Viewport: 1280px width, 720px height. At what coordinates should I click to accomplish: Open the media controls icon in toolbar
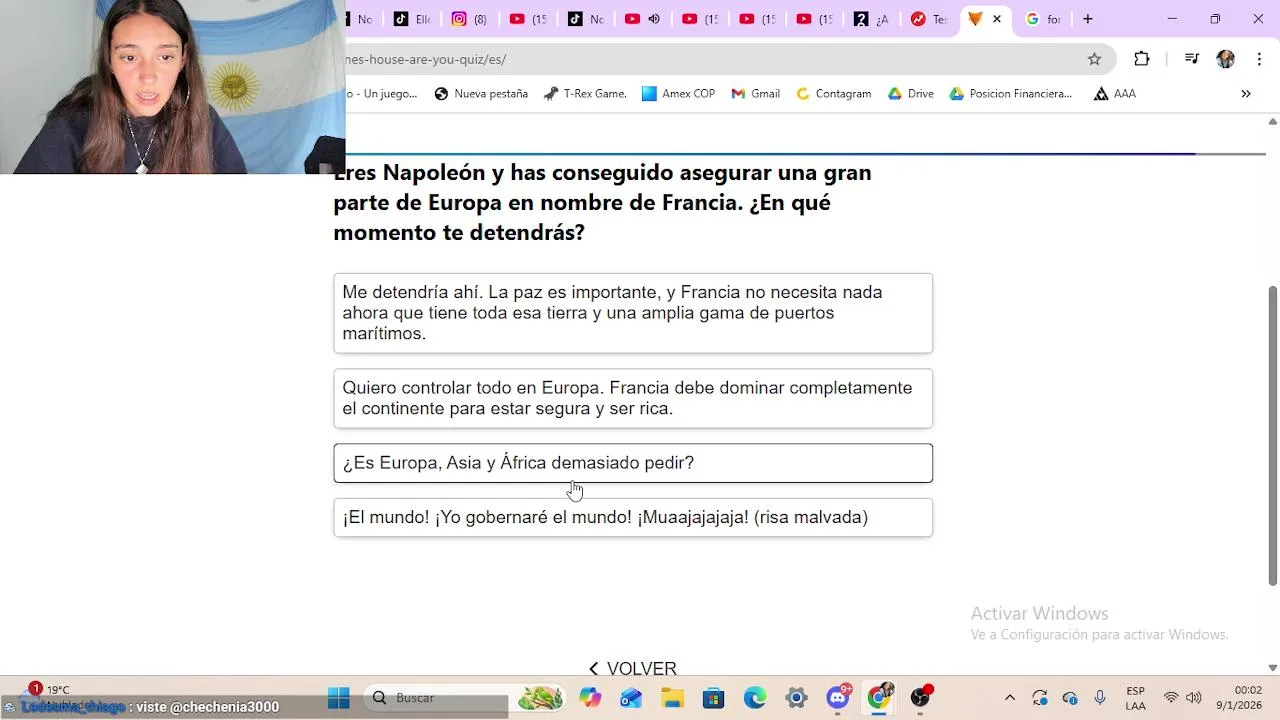[1191, 59]
